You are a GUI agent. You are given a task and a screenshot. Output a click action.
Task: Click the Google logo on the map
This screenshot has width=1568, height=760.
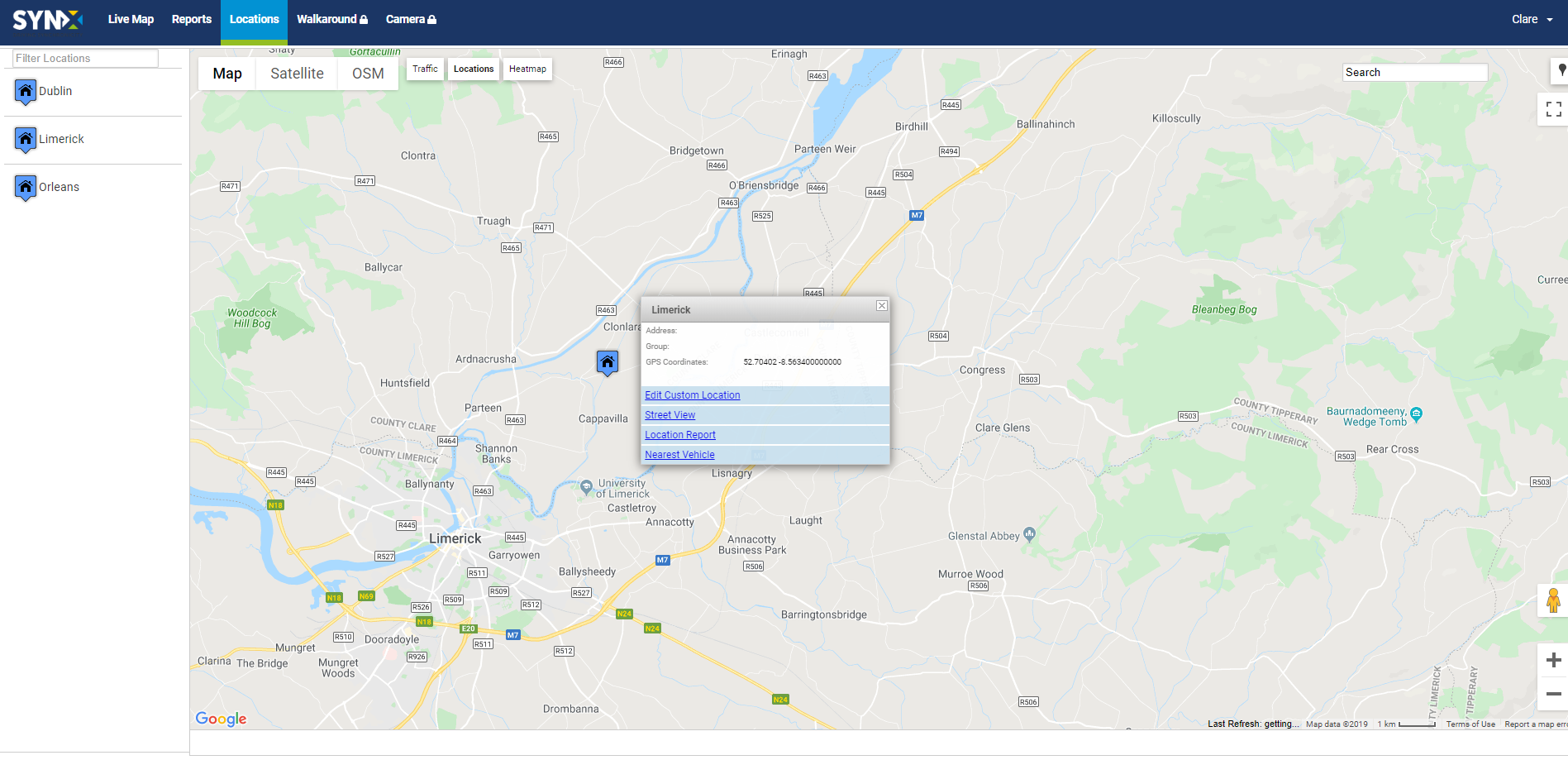coord(221,719)
